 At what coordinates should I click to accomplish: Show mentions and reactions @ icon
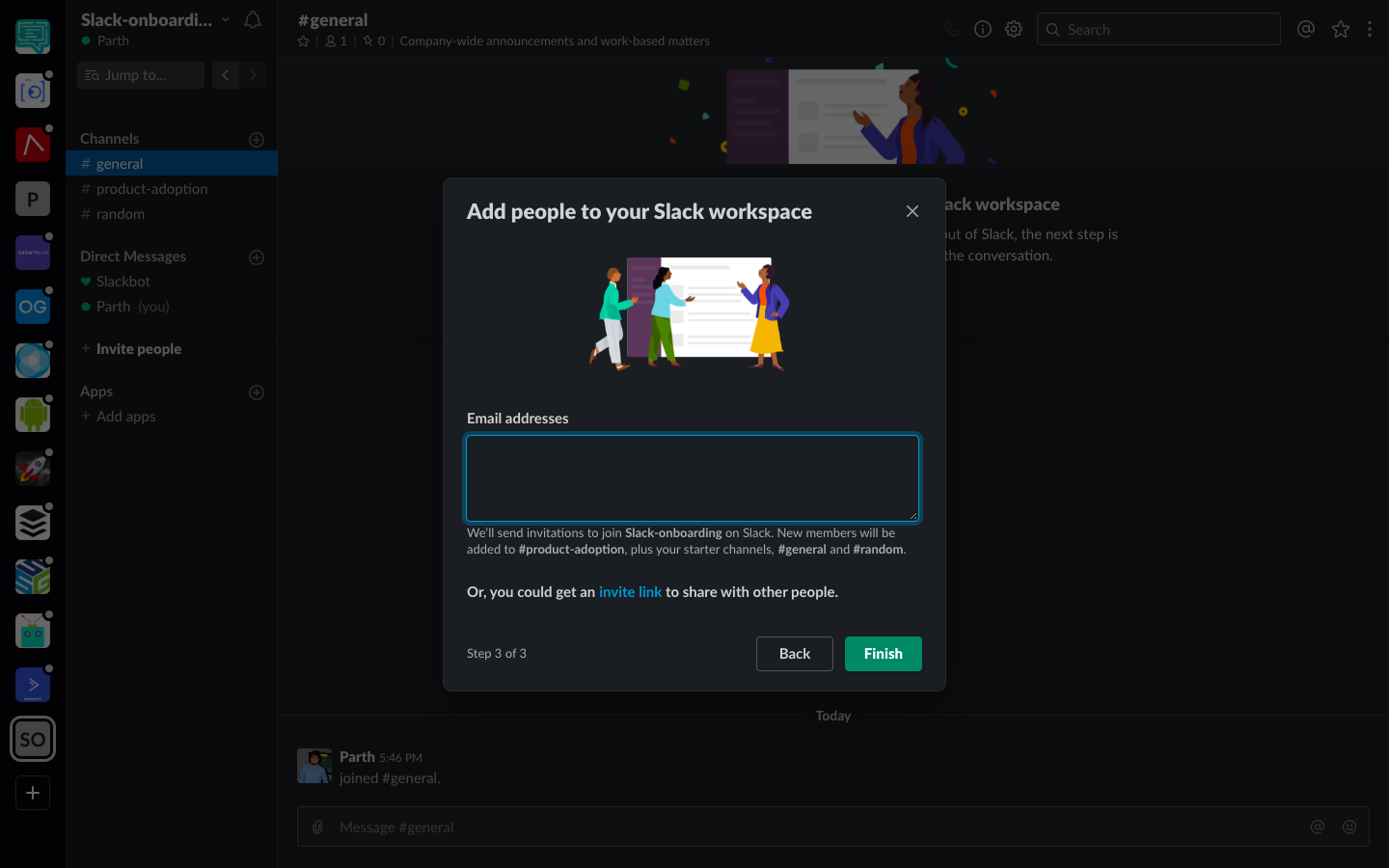click(x=1306, y=29)
